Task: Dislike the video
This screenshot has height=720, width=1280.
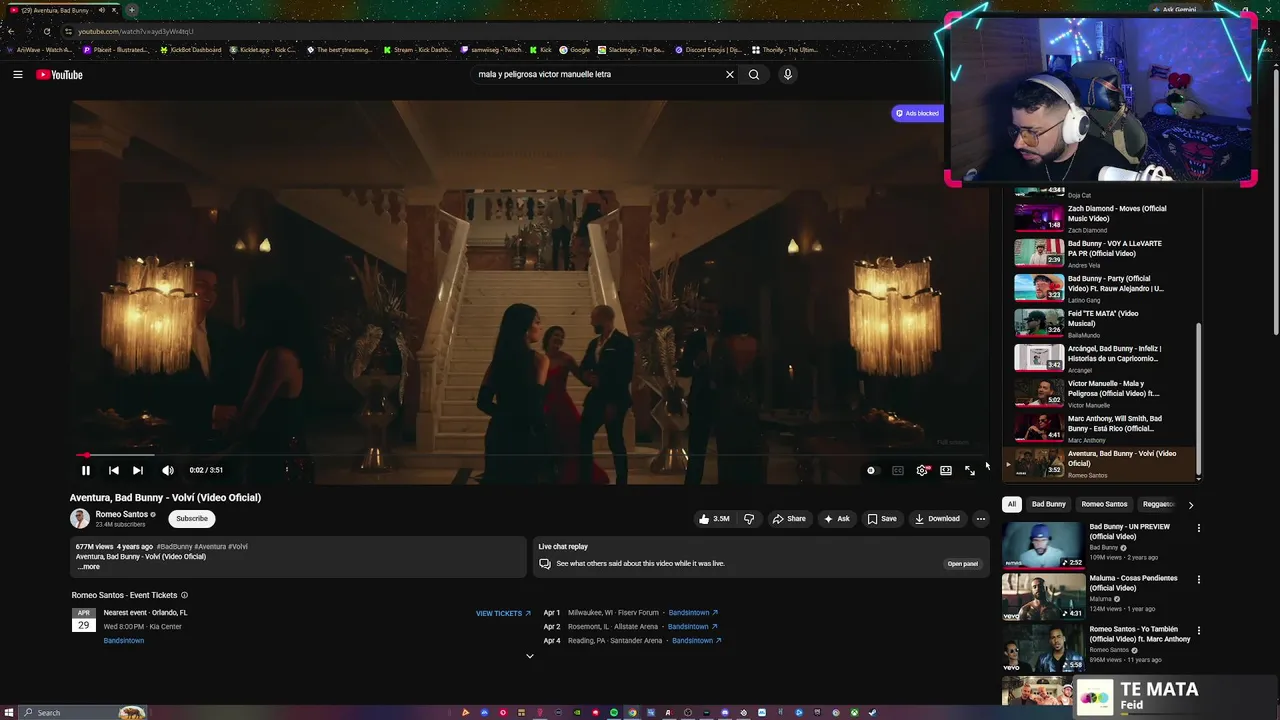Action: (749, 519)
